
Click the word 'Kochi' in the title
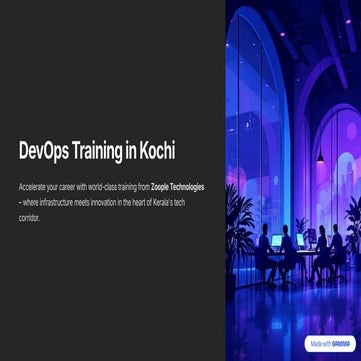[x=157, y=152]
